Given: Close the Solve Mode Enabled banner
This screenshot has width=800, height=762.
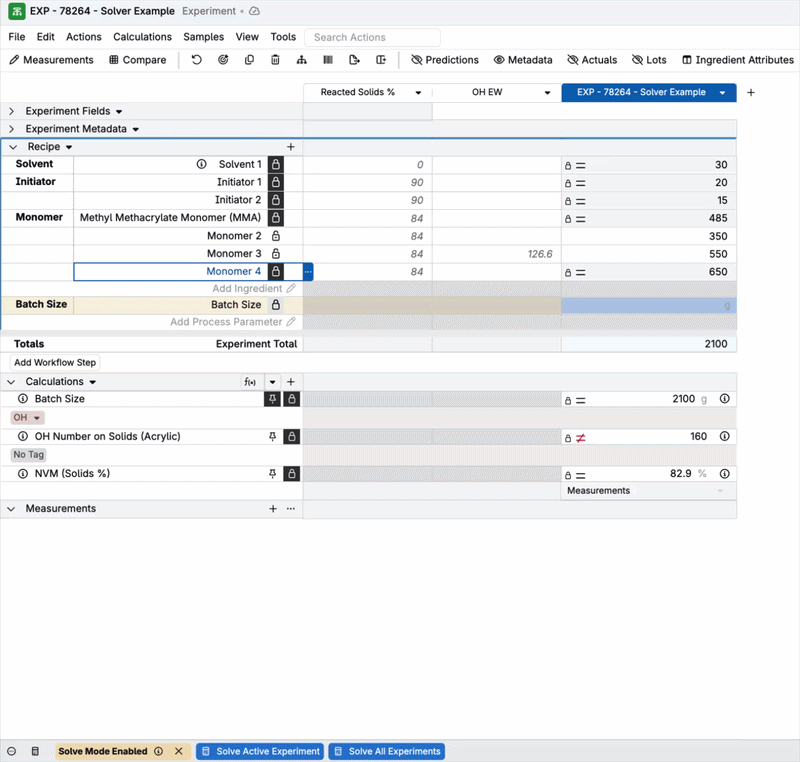Looking at the screenshot, I should tap(179, 751).
